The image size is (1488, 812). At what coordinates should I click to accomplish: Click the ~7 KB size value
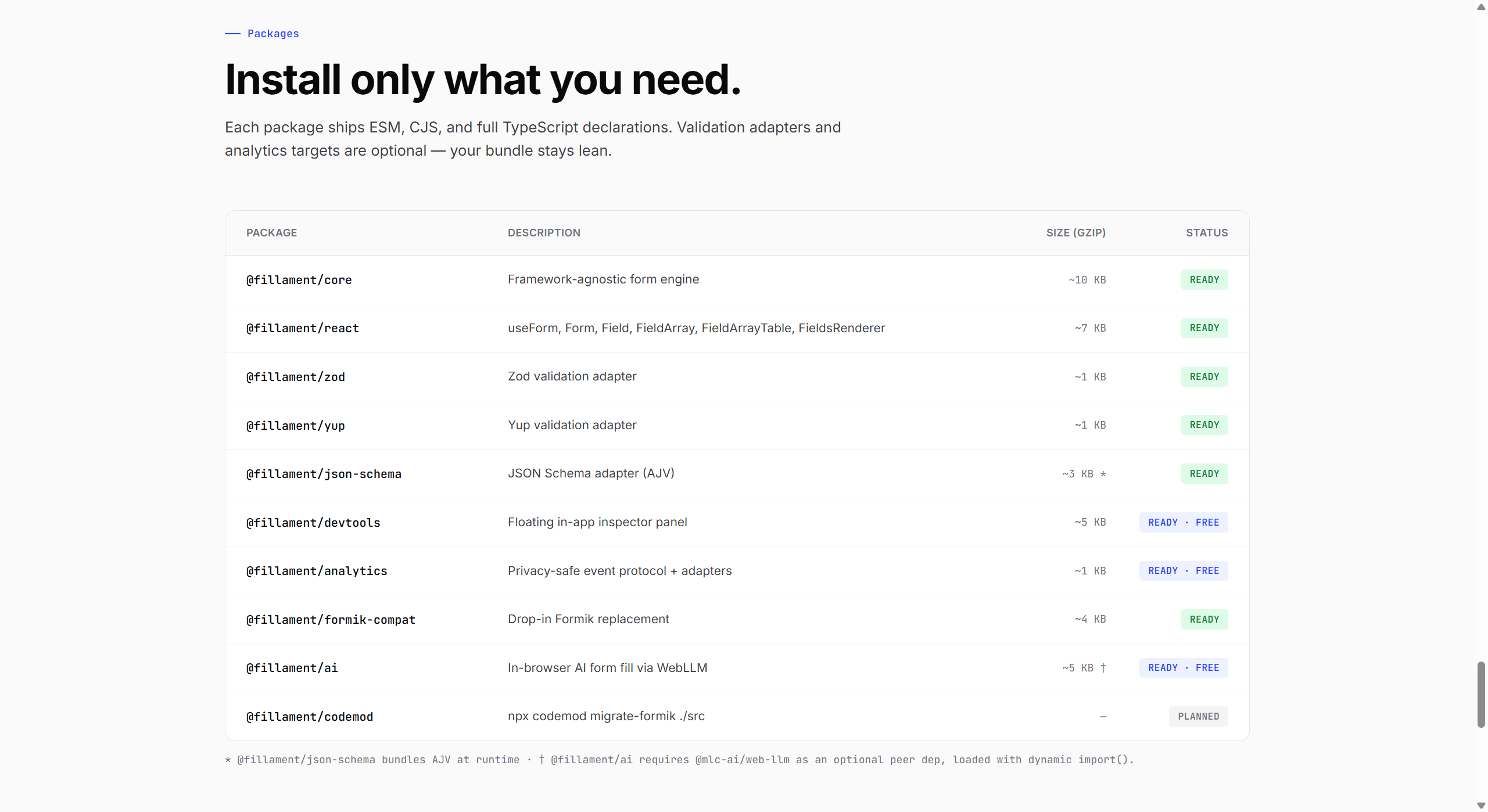1091,328
